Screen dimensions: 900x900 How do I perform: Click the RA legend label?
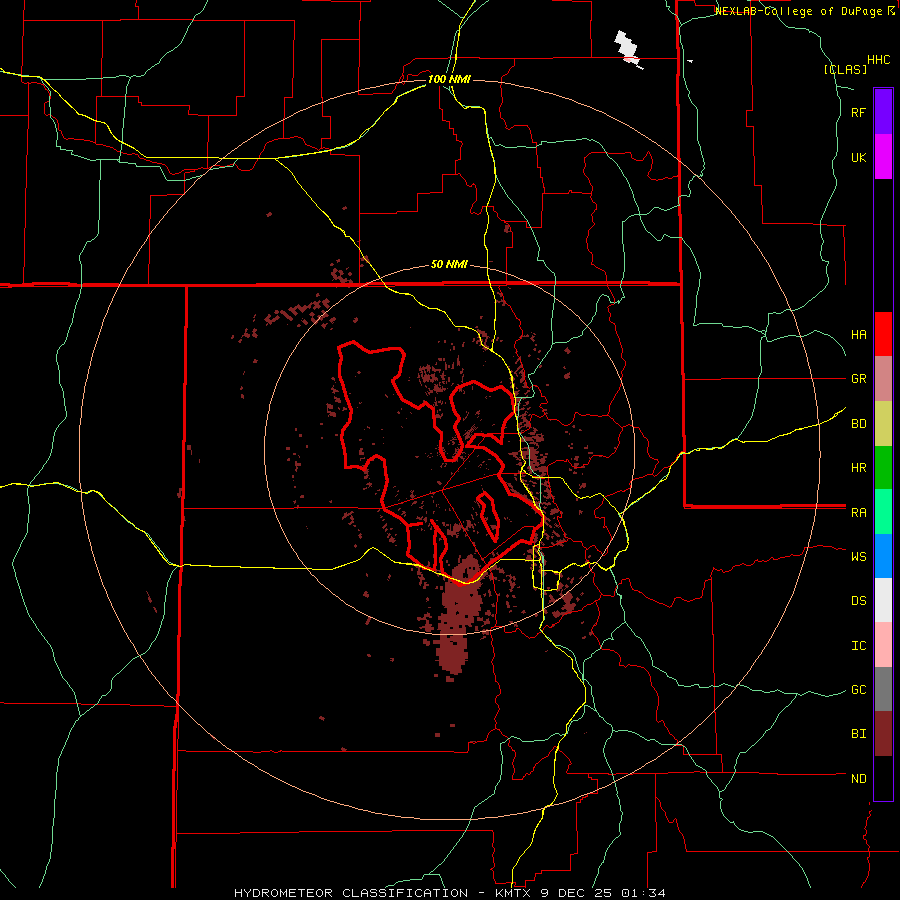pos(858,512)
